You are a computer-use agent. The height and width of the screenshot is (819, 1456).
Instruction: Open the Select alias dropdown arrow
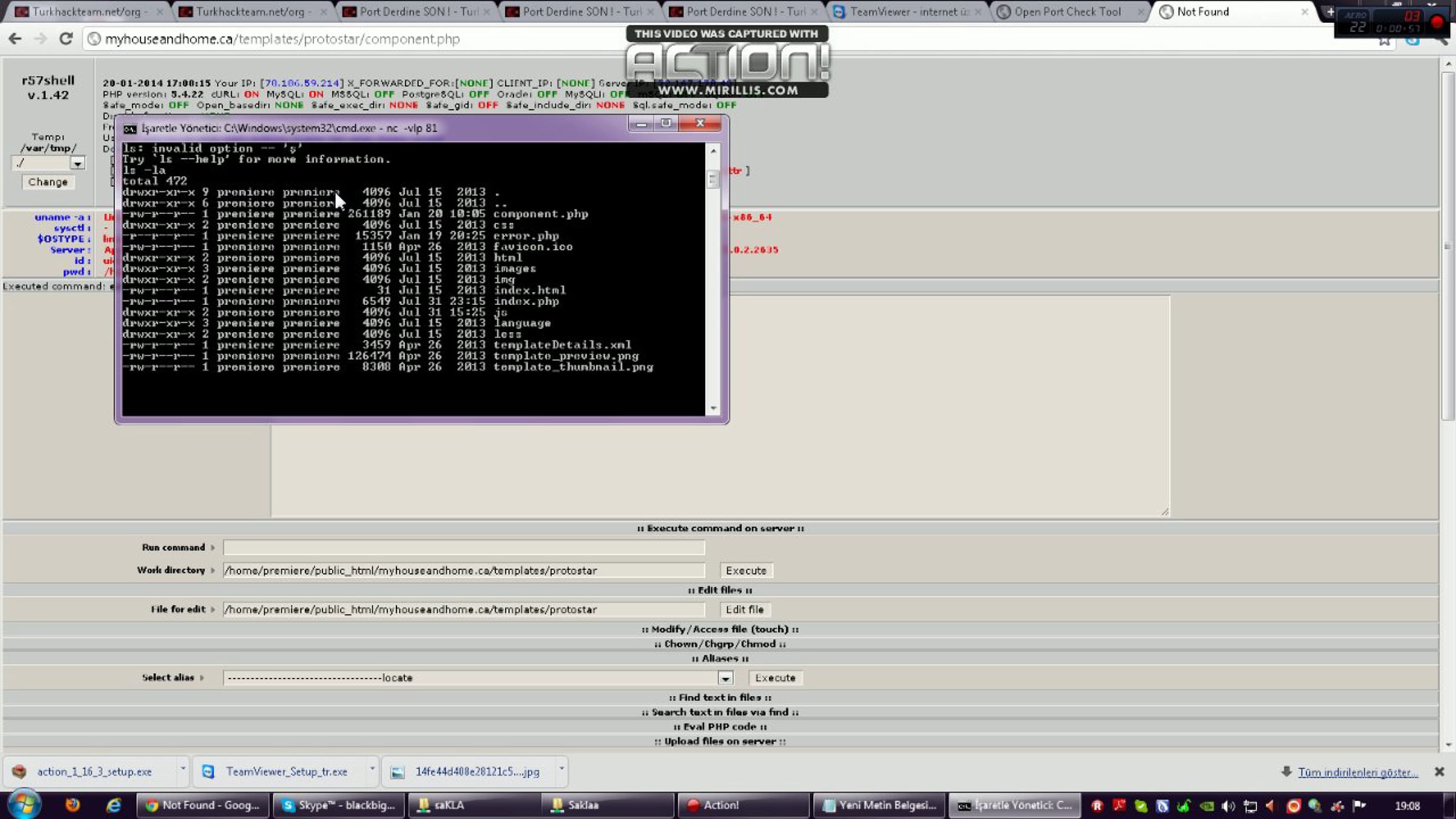pos(726,678)
